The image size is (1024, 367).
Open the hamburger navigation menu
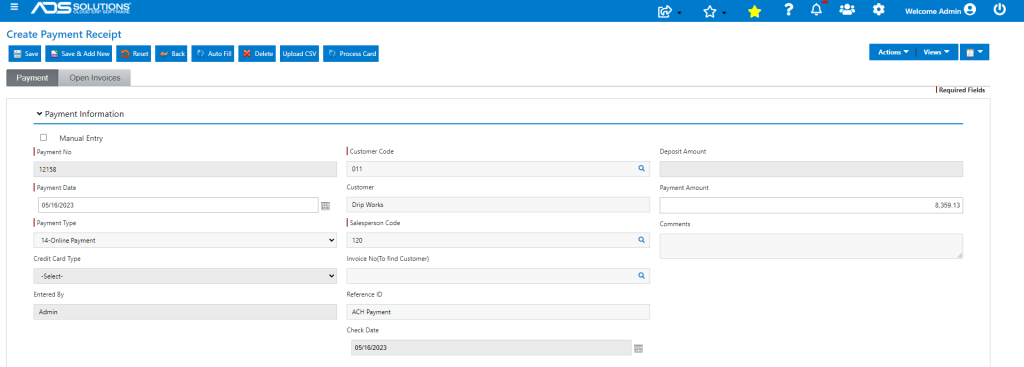pyautogui.click(x=14, y=8)
